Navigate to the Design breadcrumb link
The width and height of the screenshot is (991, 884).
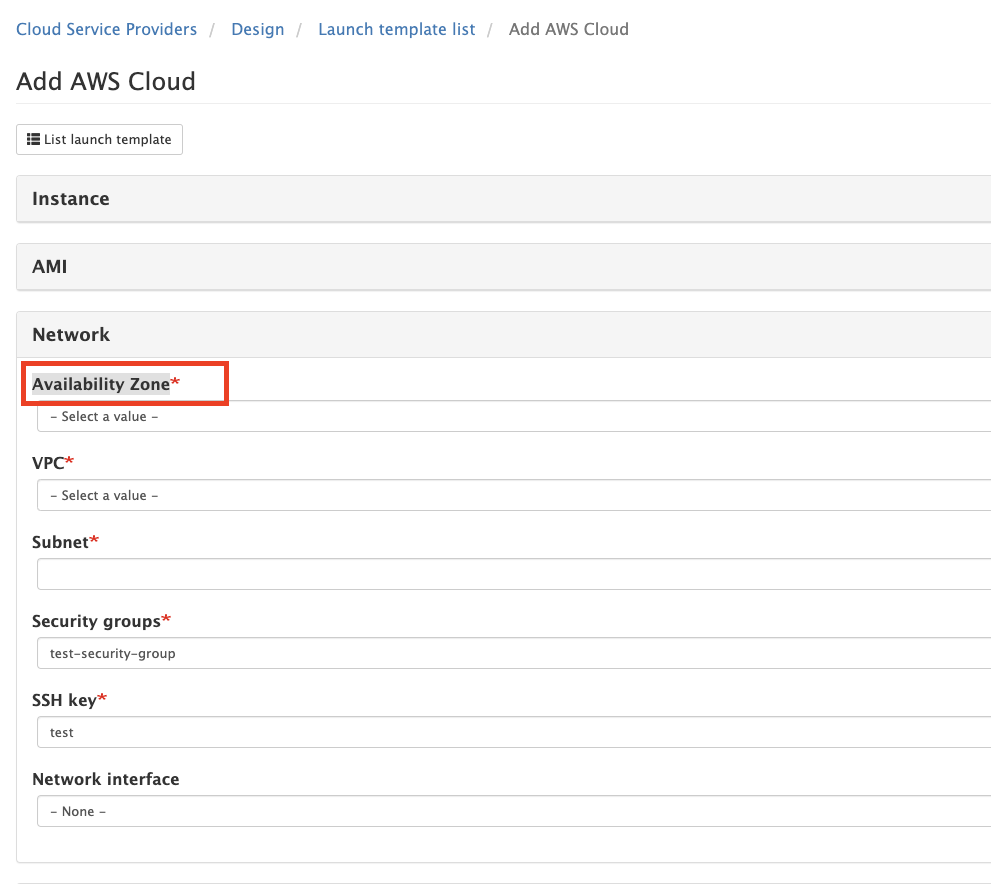point(257,29)
